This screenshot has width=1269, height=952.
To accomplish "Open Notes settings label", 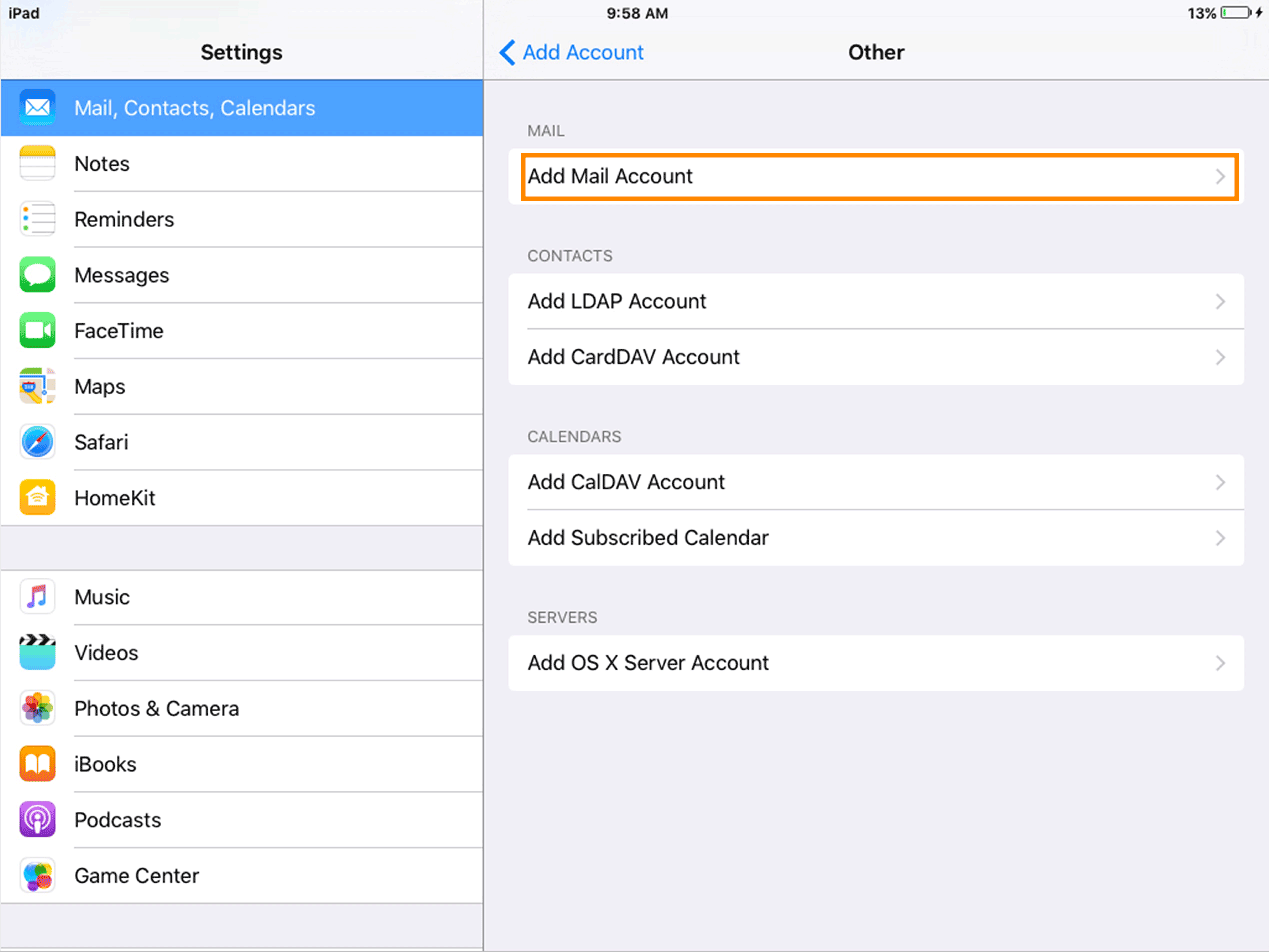I will pyautogui.click(x=102, y=163).
